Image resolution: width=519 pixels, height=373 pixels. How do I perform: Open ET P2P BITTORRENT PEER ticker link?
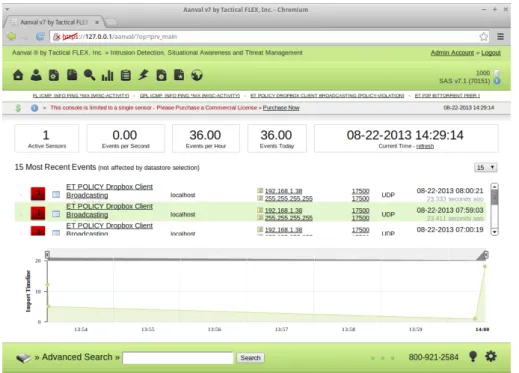pyautogui.click(x=447, y=96)
